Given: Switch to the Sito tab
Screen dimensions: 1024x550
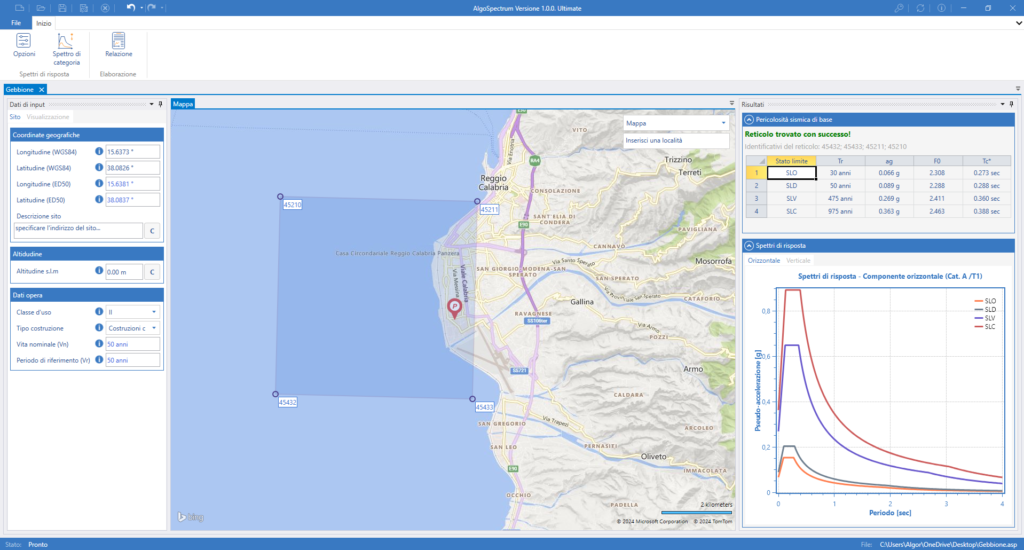Looking at the screenshot, I should (15, 117).
